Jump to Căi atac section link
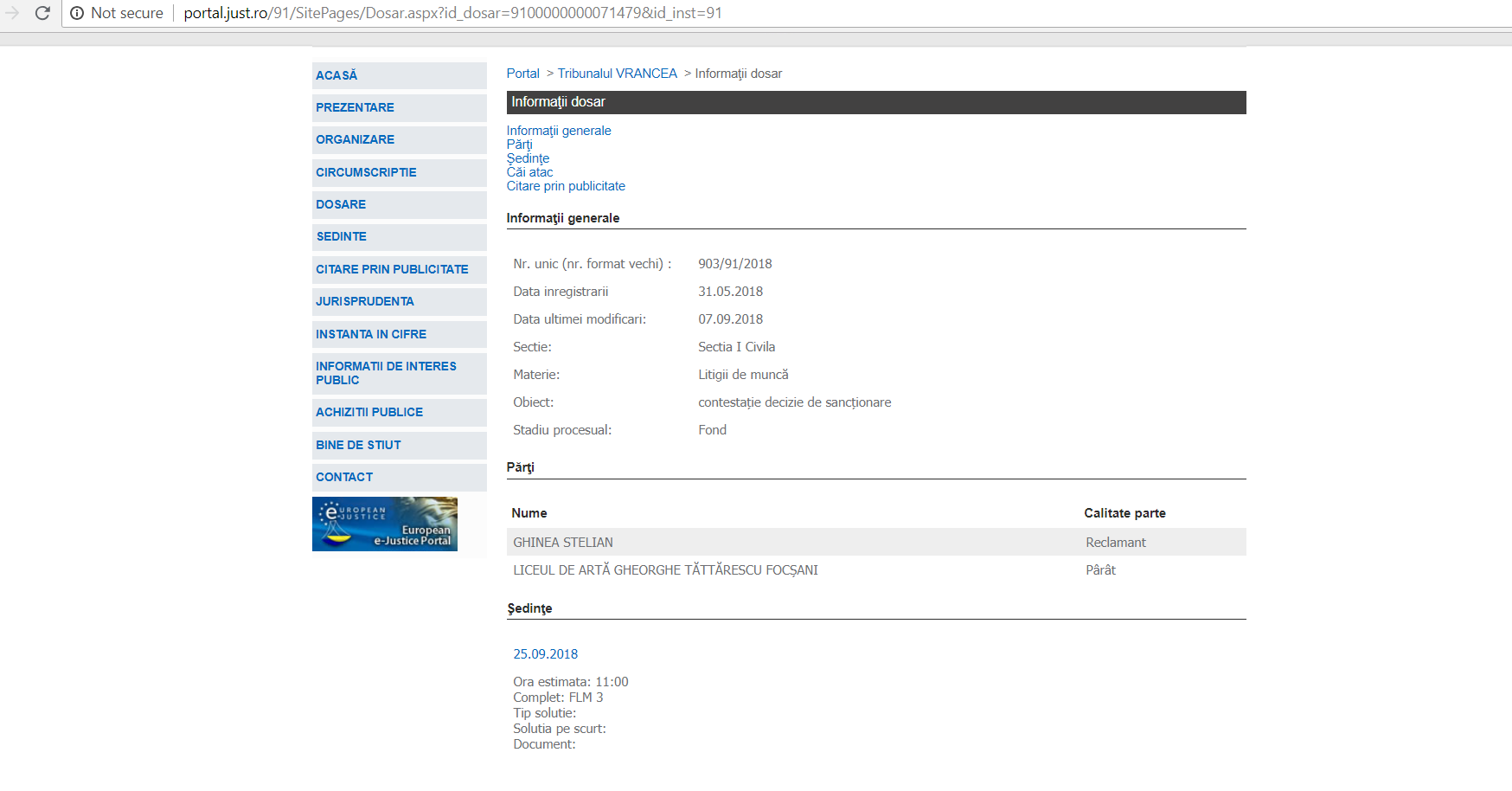 click(x=529, y=172)
